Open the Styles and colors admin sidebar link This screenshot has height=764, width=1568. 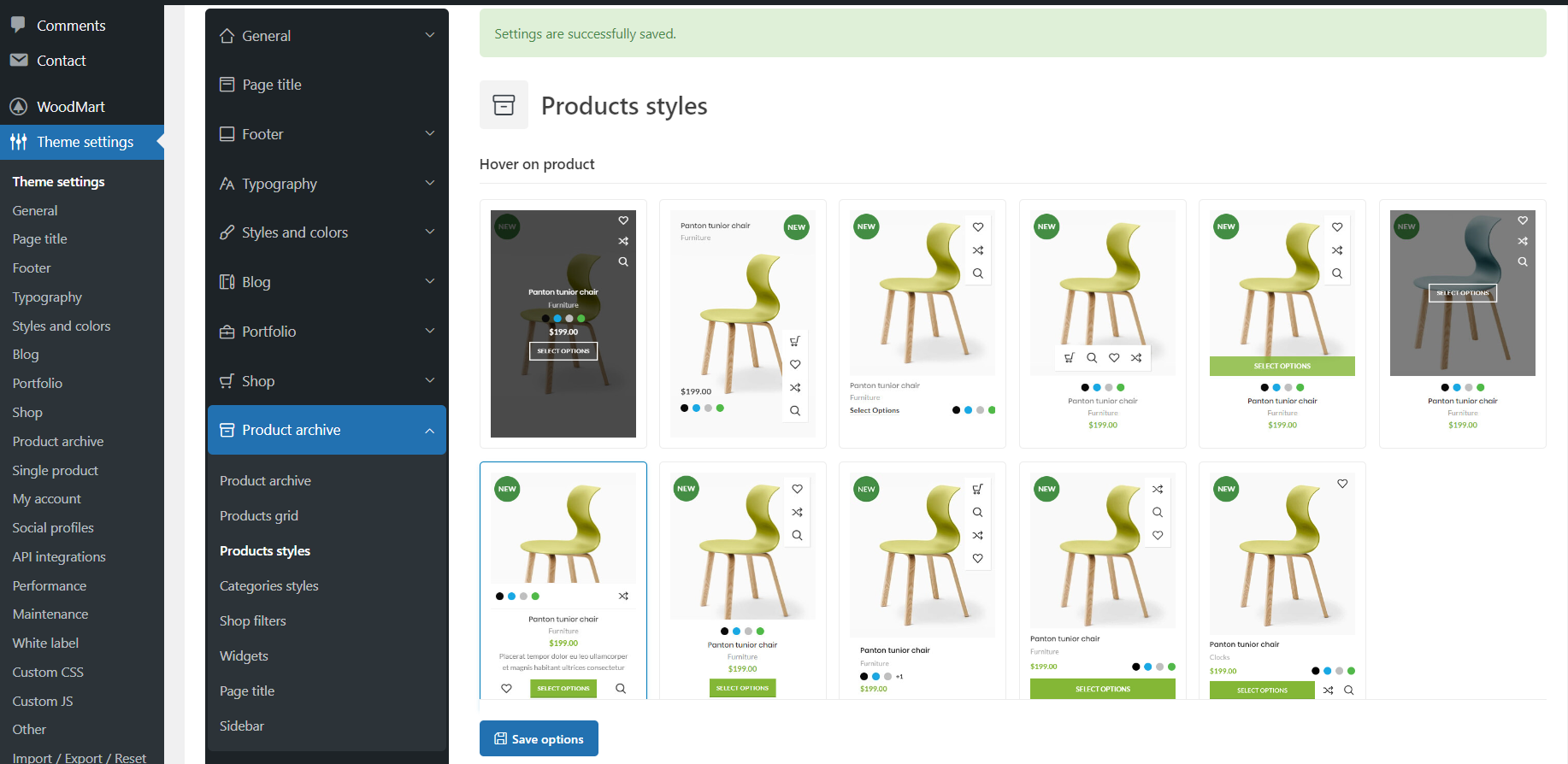click(62, 326)
